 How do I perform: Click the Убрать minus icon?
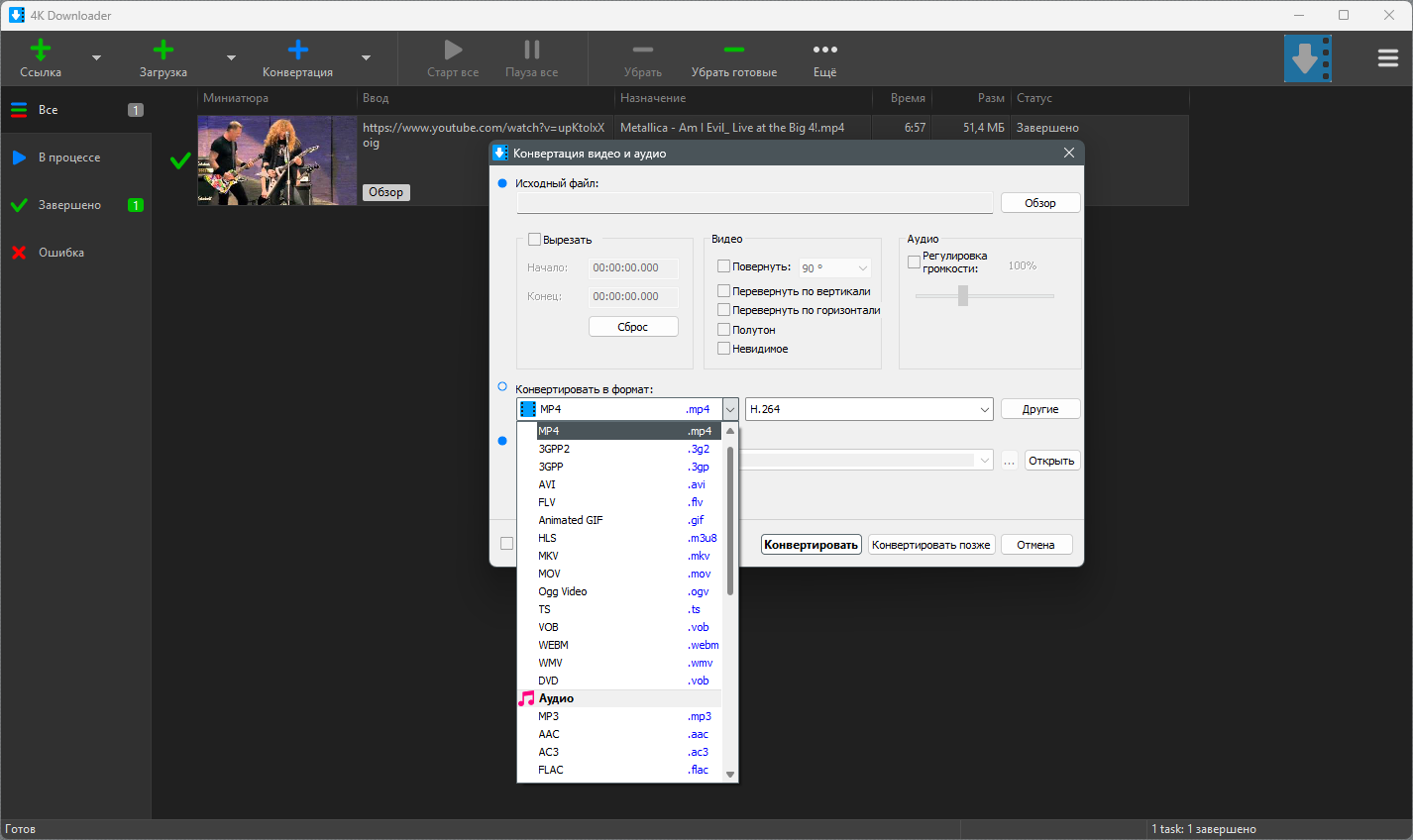pyautogui.click(x=643, y=50)
